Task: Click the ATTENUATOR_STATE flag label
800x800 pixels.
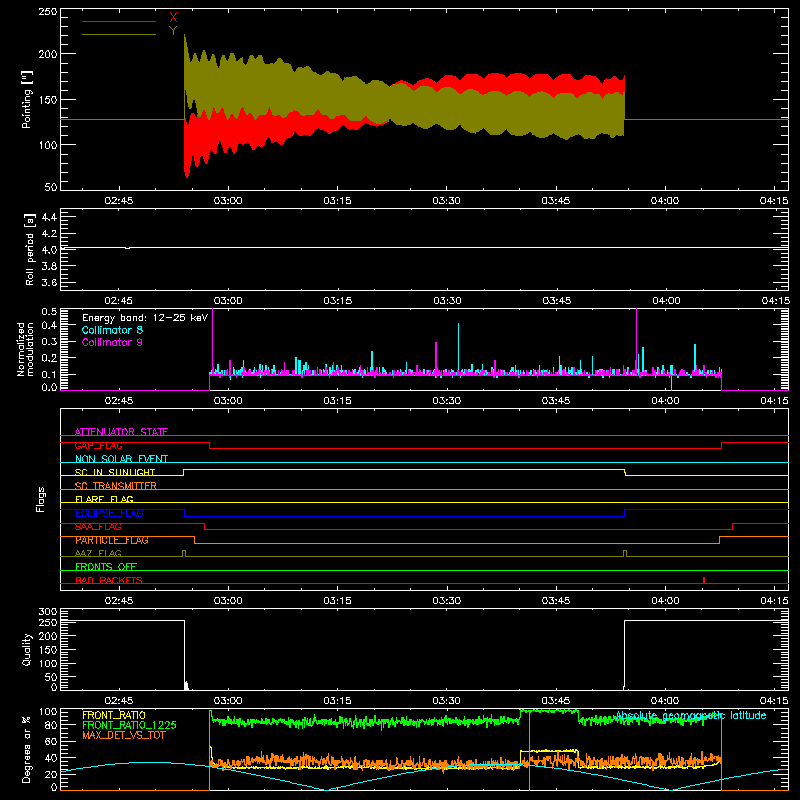Action: click(121, 432)
